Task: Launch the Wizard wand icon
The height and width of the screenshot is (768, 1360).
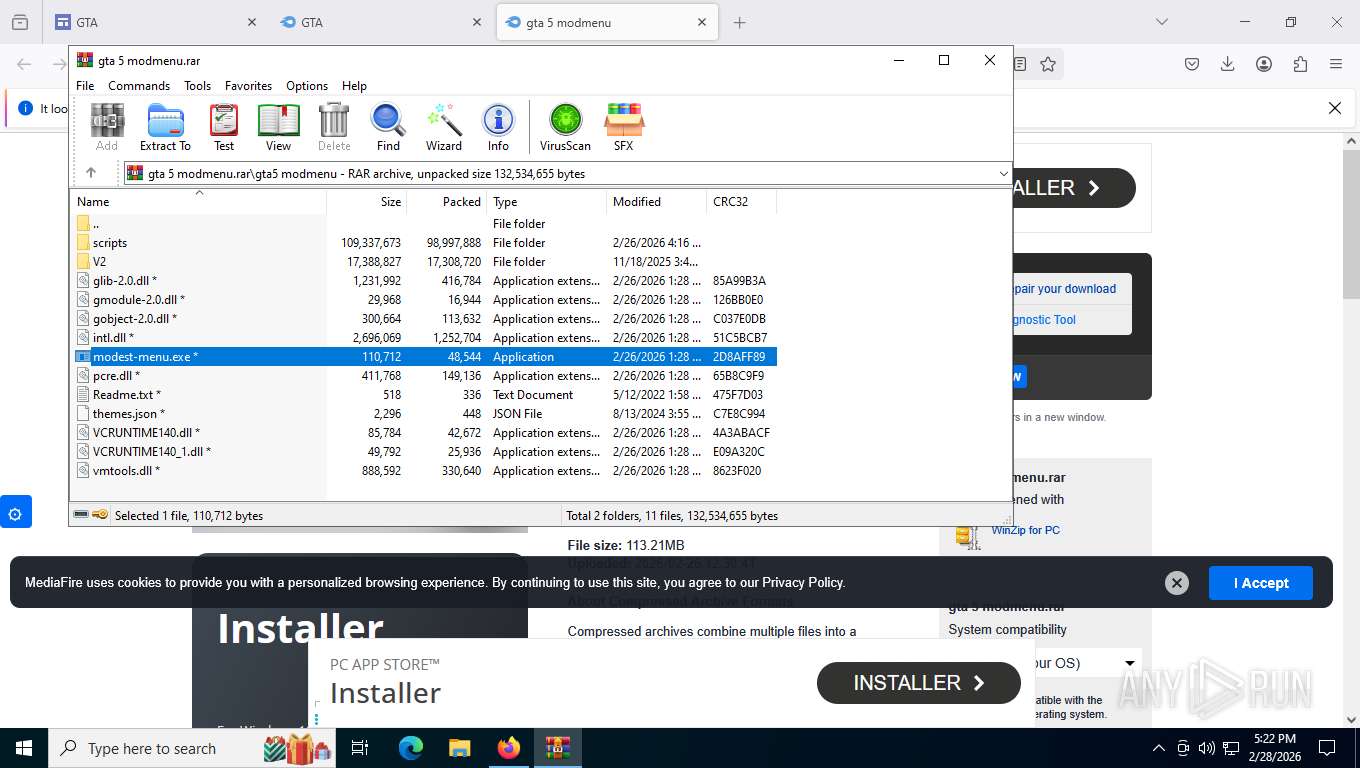Action: (x=444, y=127)
